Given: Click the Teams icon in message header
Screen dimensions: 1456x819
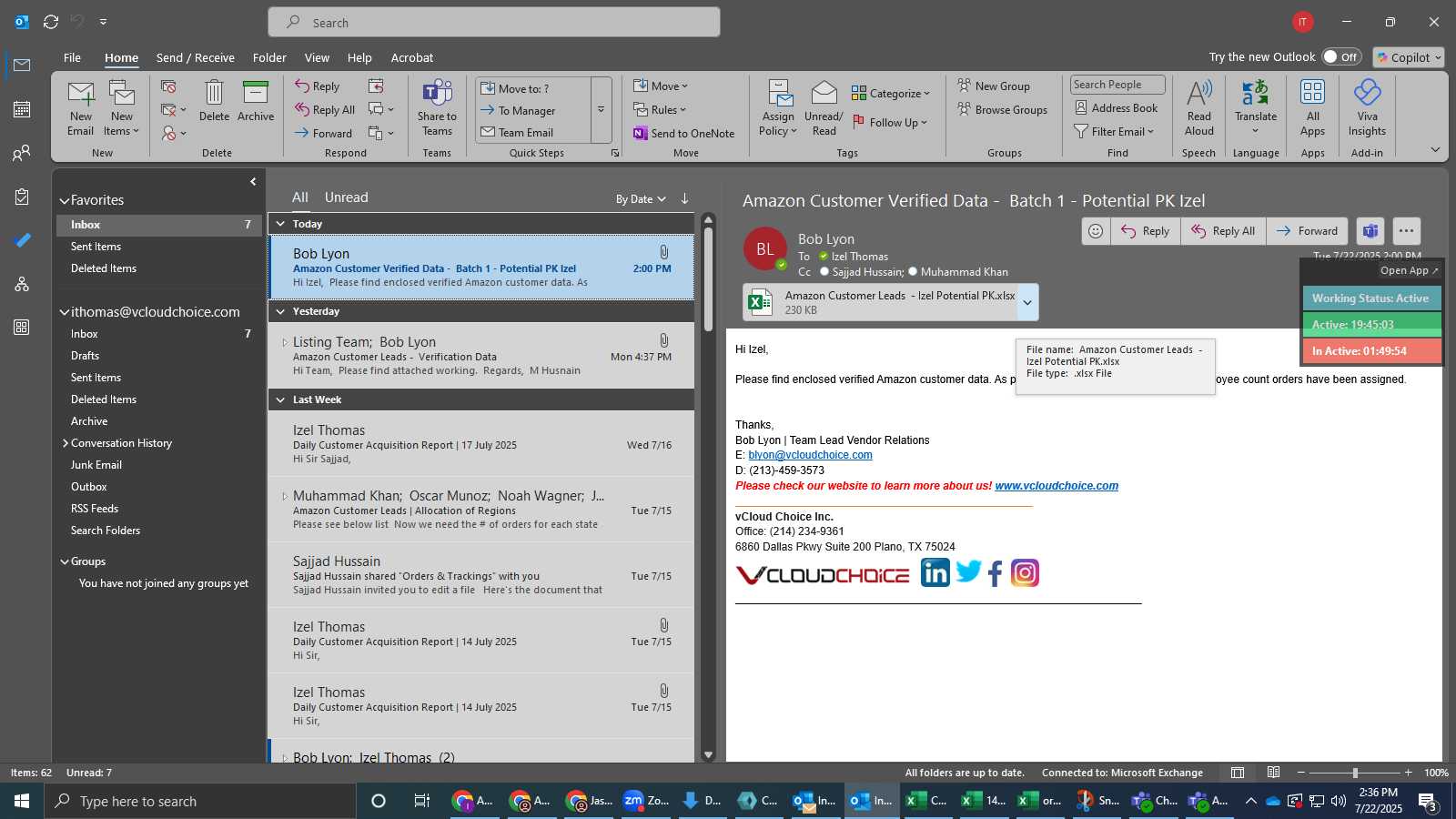Looking at the screenshot, I should click(x=1370, y=231).
